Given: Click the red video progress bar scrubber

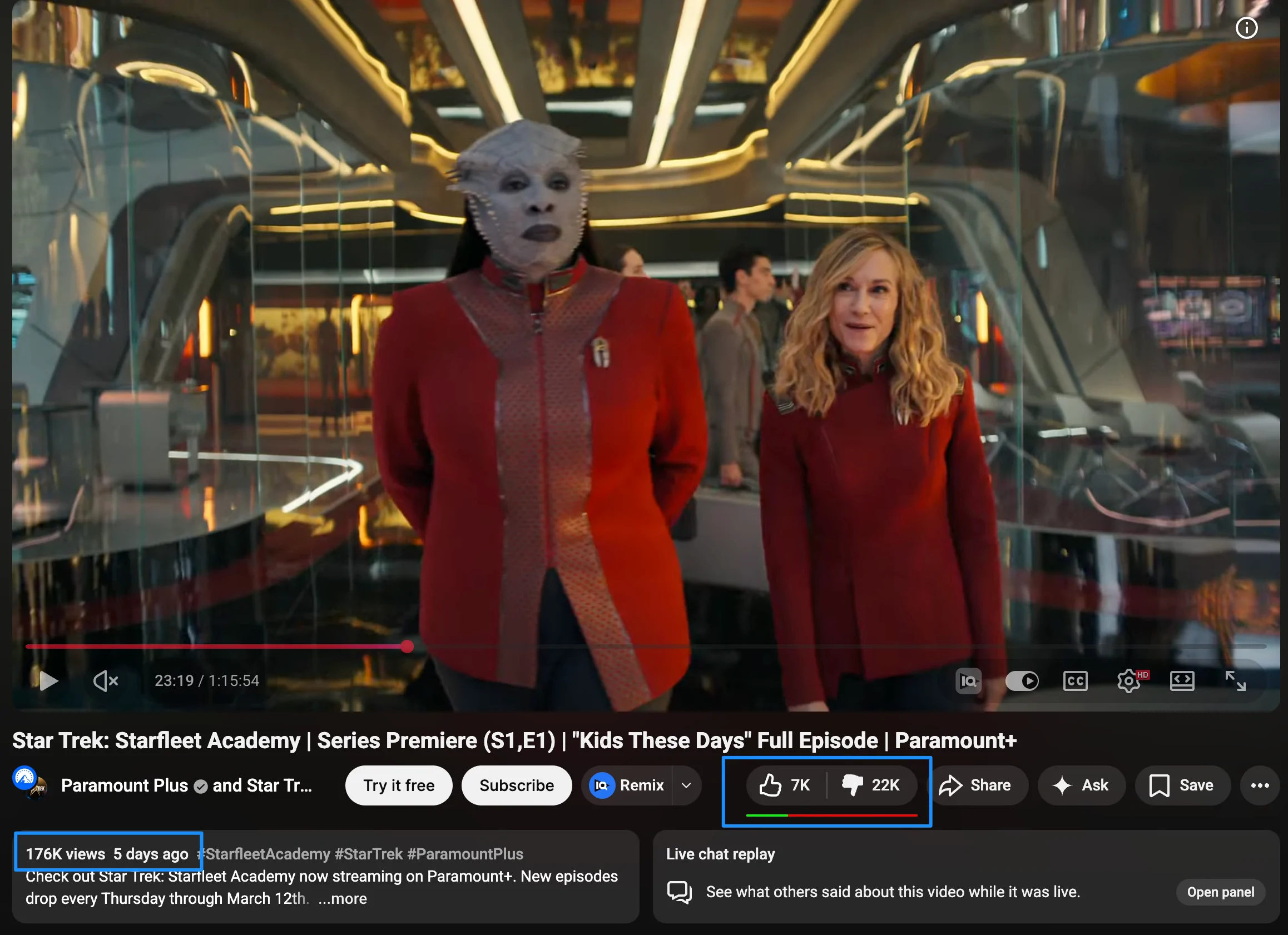Looking at the screenshot, I should pyautogui.click(x=407, y=646).
